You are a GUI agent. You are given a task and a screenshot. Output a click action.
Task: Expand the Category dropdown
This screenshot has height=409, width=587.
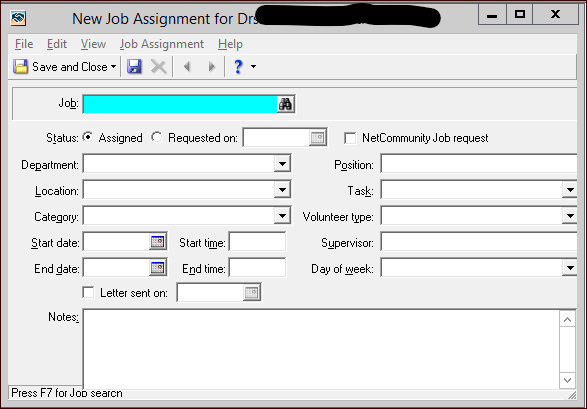[282, 216]
